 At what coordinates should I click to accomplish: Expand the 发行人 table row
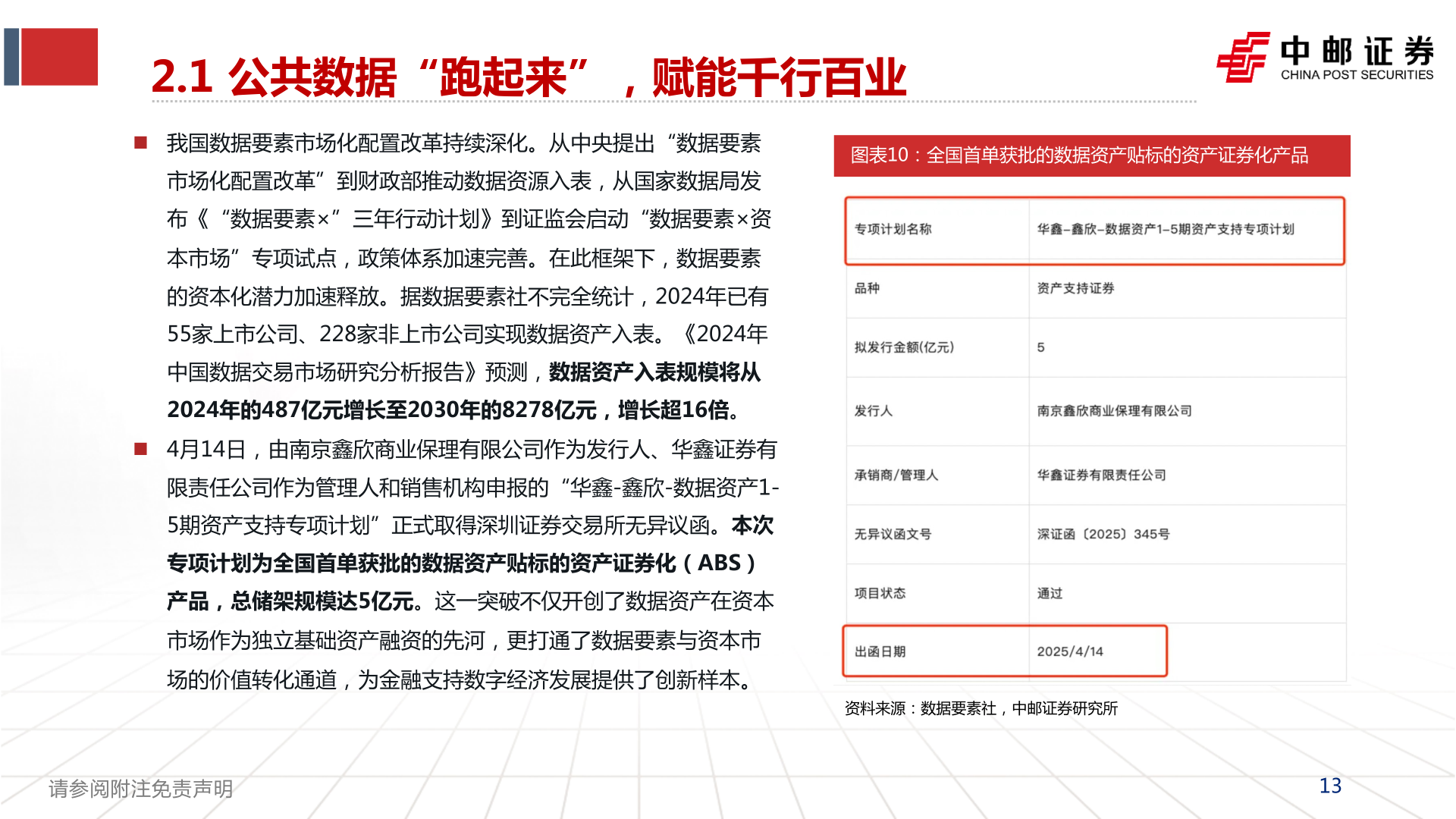1094,410
